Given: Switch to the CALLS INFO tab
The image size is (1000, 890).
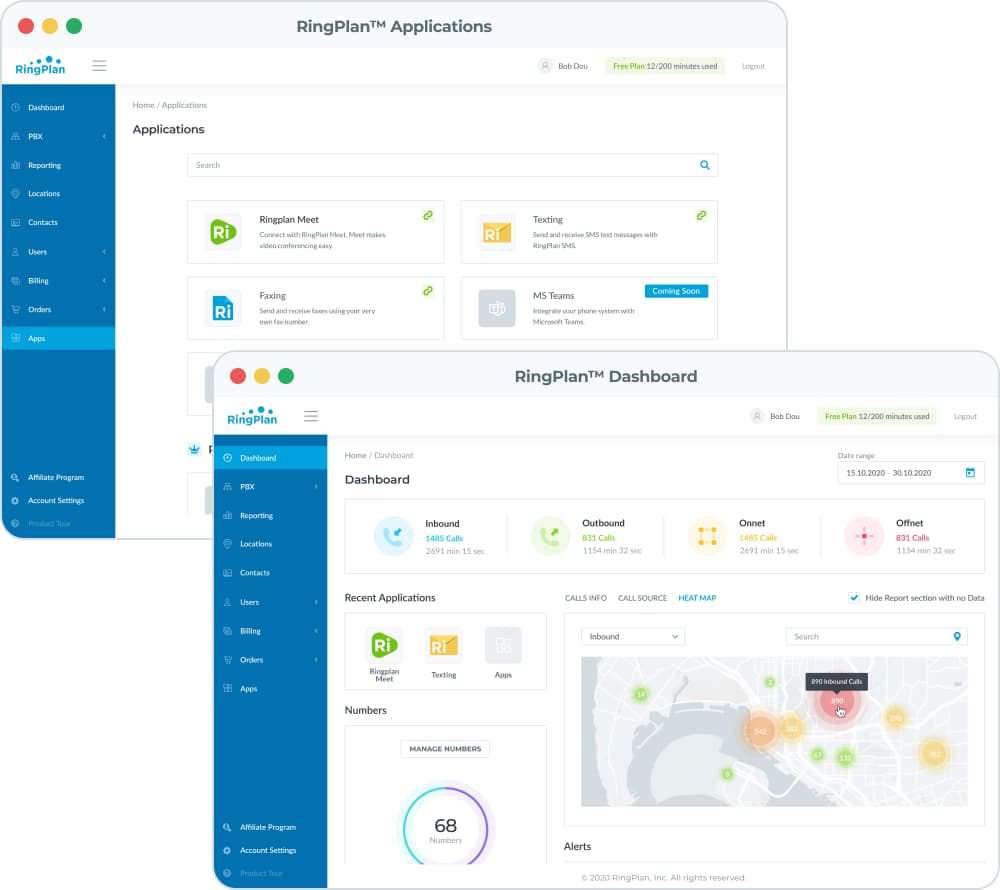Looking at the screenshot, I should click(585, 598).
